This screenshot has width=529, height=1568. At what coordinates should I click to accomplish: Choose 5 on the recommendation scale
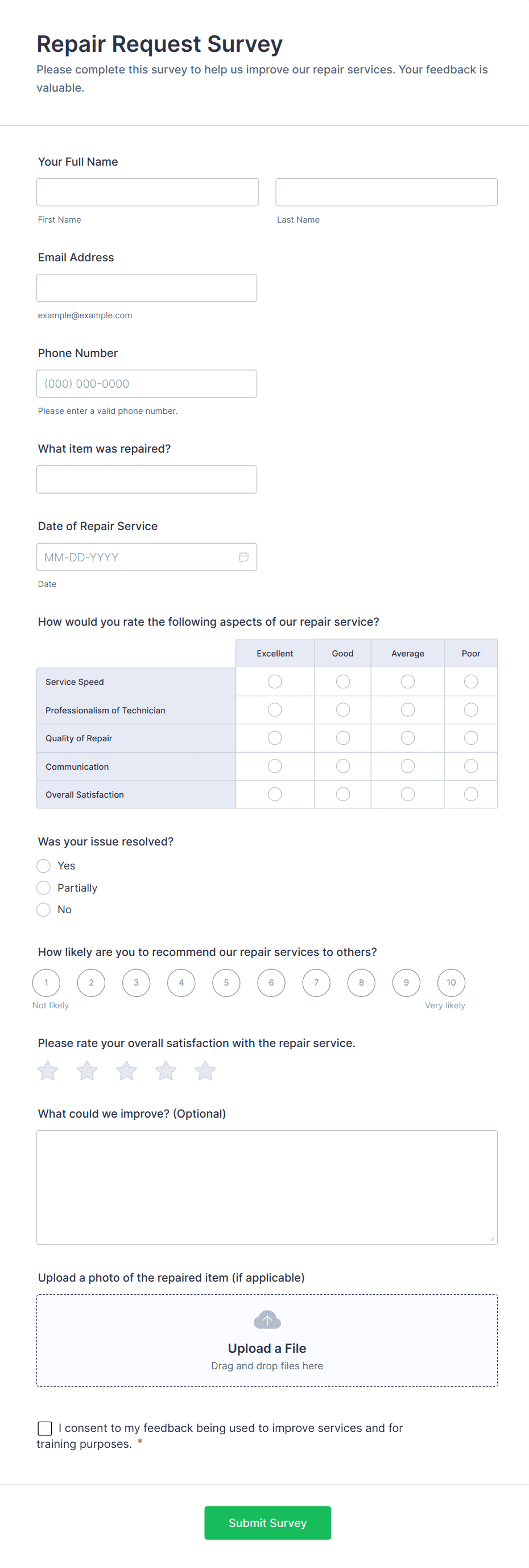[x=226, y=983]
